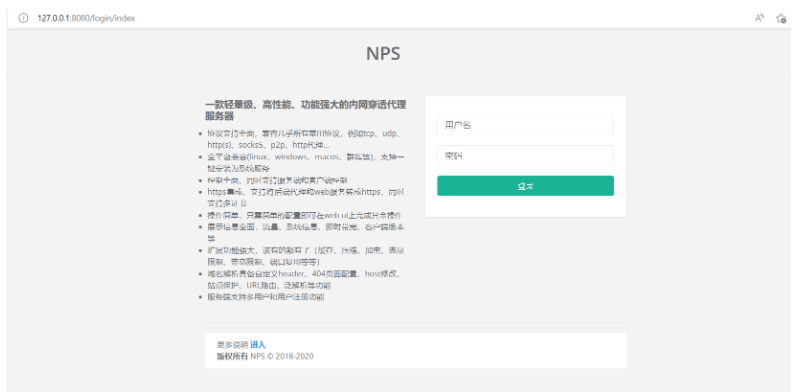Click the bullet about 扩展功能强大 features
The image size is (792, 392).
[306, 256]
